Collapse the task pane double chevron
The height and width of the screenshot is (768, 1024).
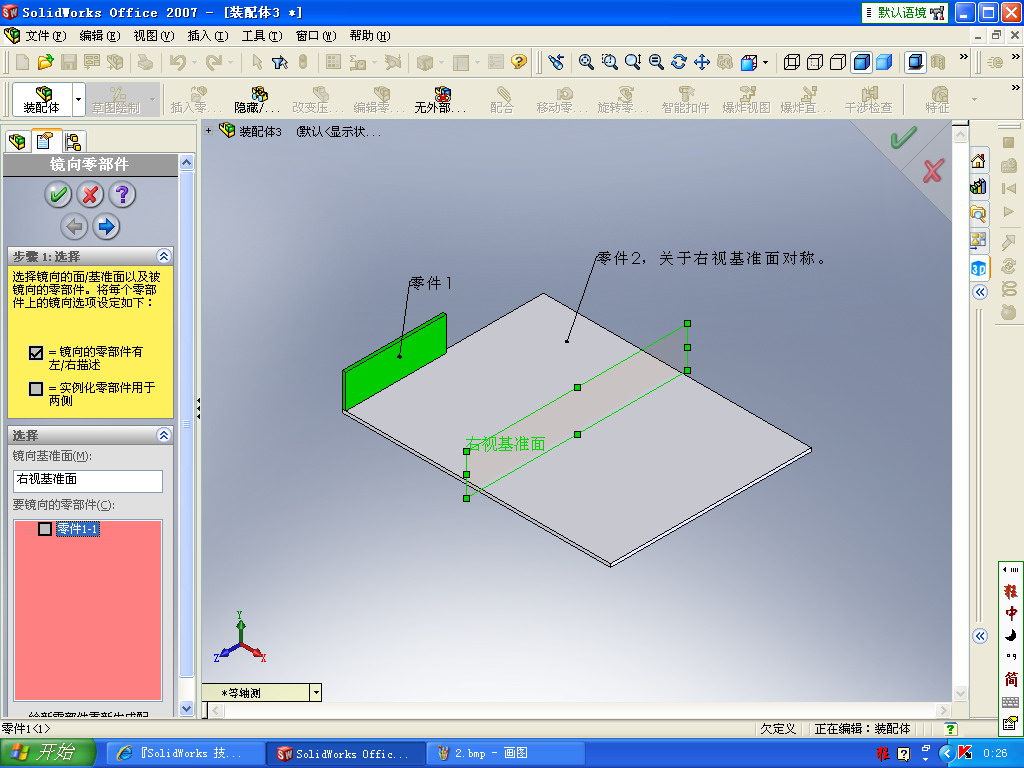pos(980,292)
